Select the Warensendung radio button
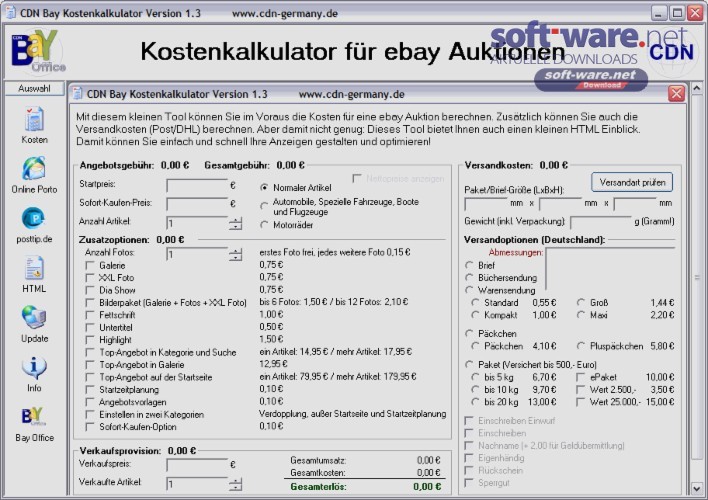Image resolution: width=708 pixels, height=500 pixels. pyautogui.click(x=469, y=290)
